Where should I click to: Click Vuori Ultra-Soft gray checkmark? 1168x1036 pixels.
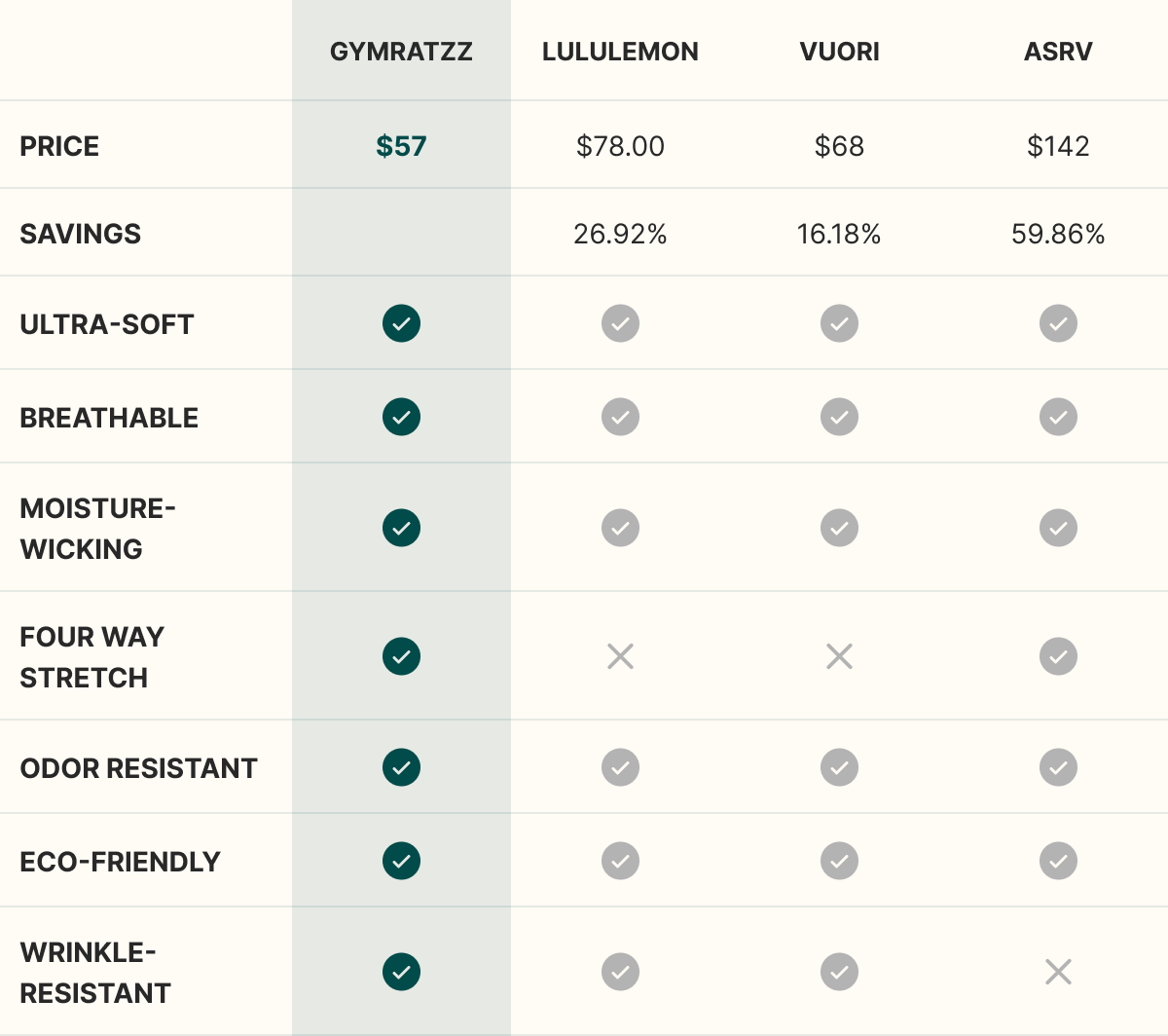[x=839, y=323]
